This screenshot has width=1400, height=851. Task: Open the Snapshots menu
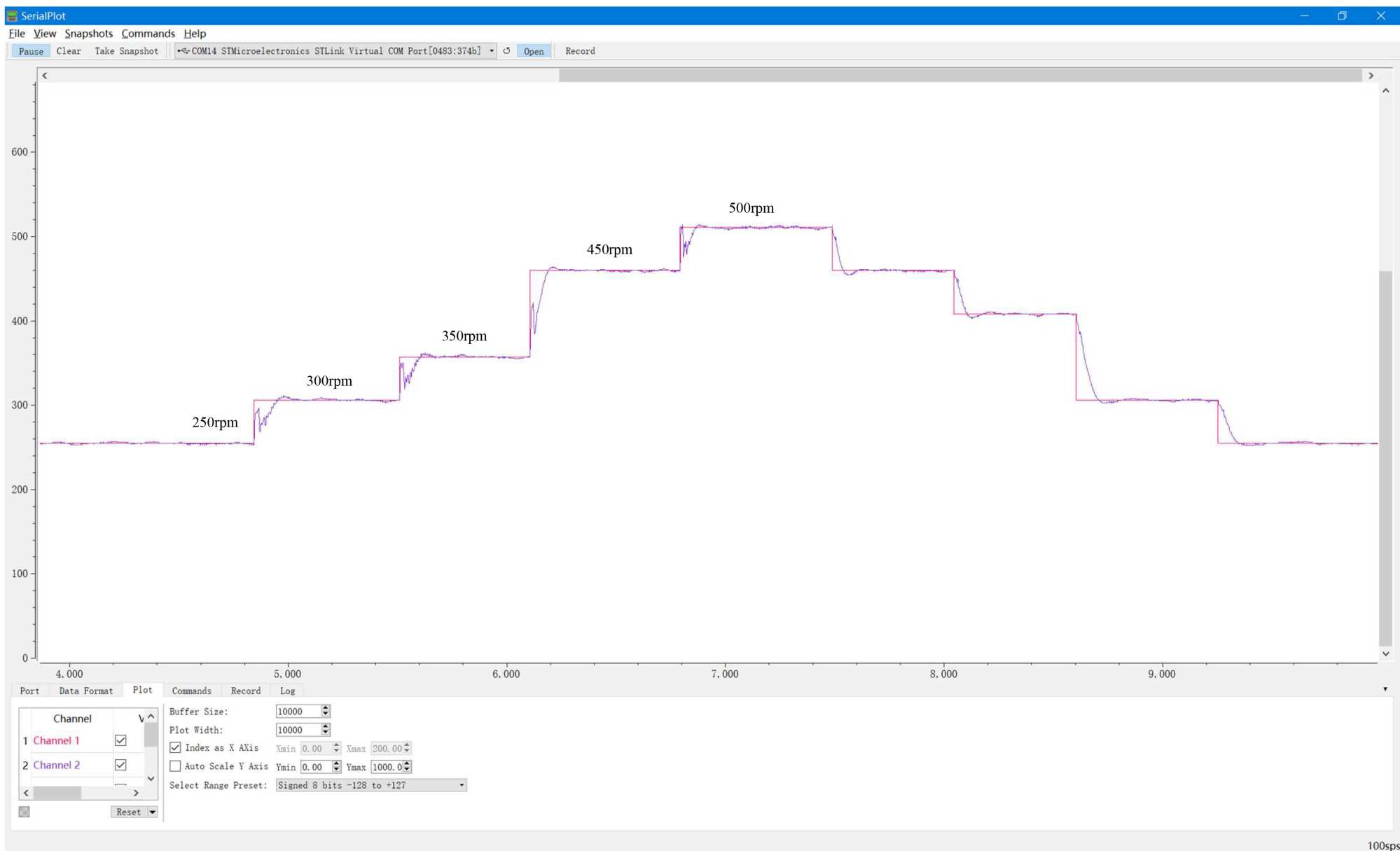point(88,34)
